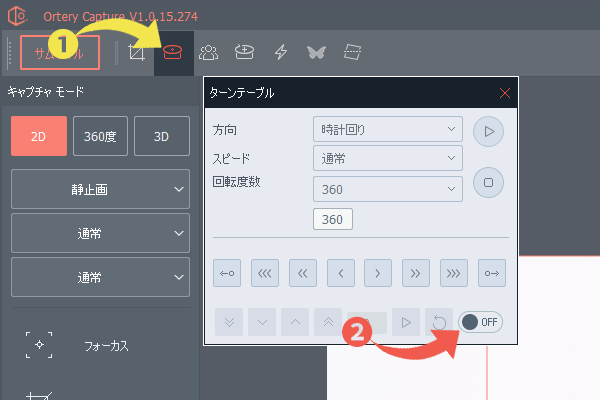Select 360度 capture mode
Screen dimensions: 600x400
click(100, 136)
